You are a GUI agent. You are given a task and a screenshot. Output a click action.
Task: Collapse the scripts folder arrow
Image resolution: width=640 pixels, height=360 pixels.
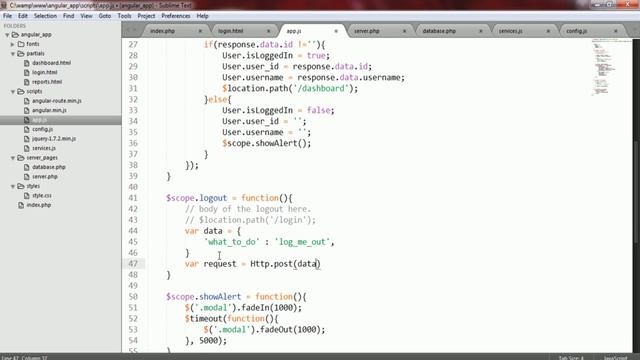tap(13, 92)
